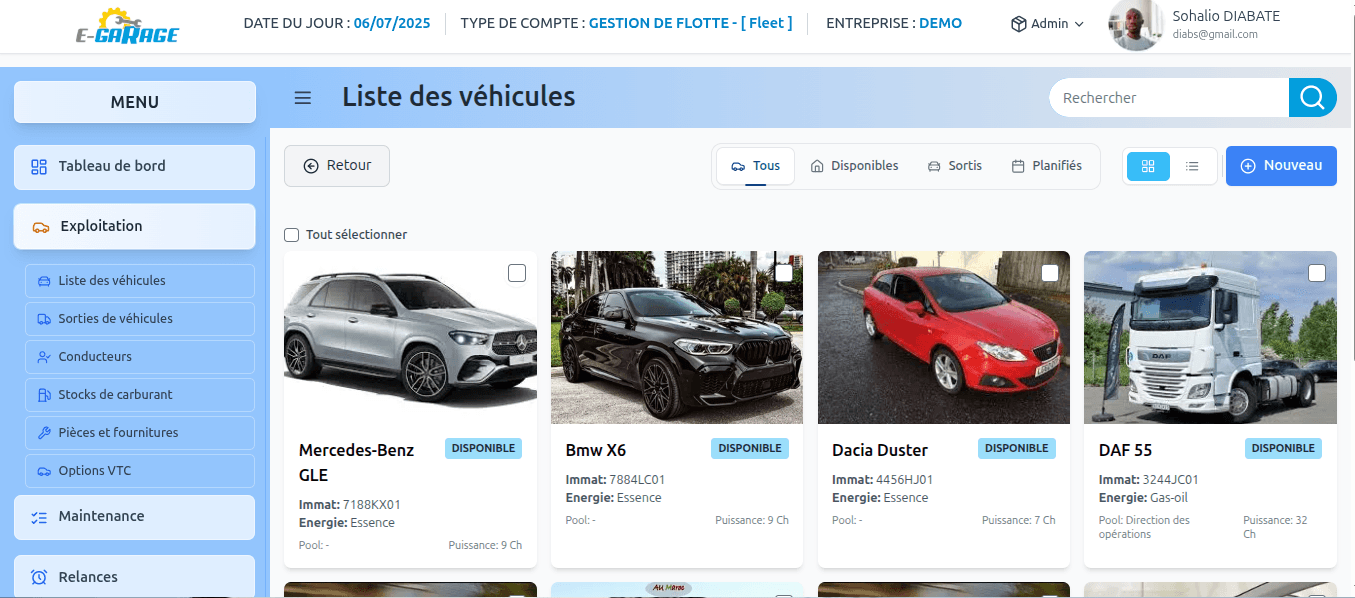
Task: Click the Conducteurs person icon
Action: (44, 357)
